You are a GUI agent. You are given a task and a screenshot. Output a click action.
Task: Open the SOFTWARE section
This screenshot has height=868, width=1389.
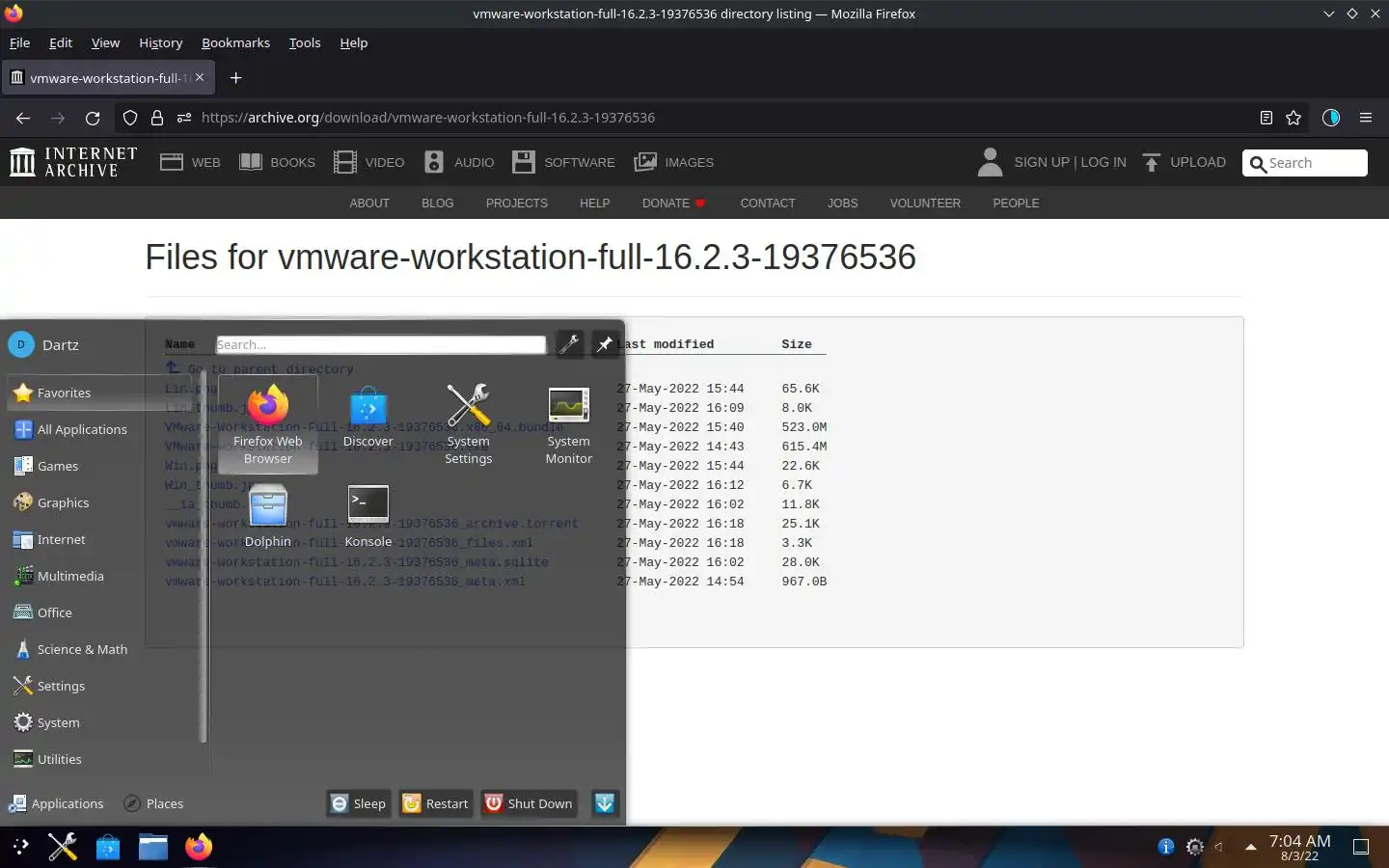point(562,162)
